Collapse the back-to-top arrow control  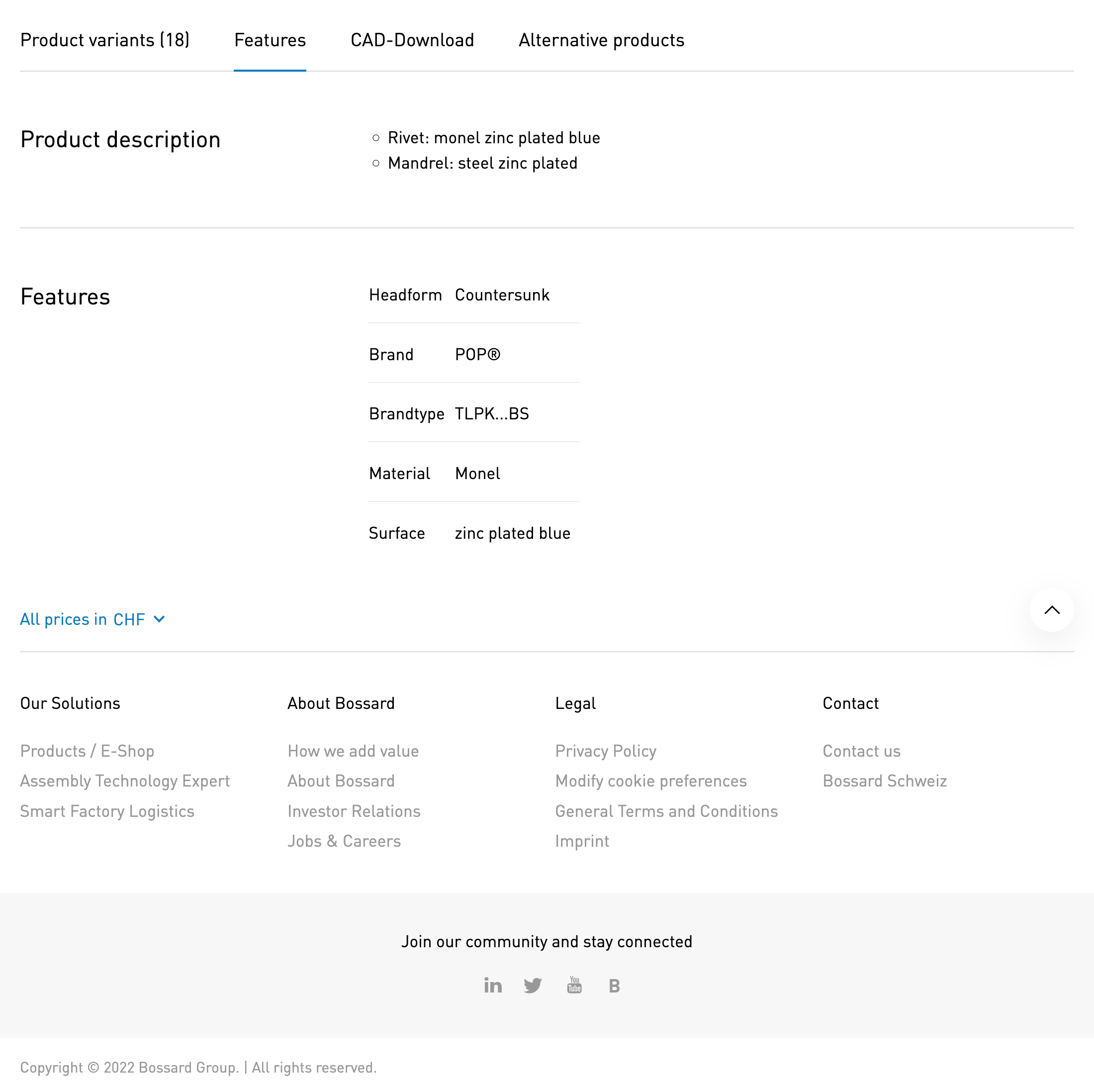click(1052, 610)
